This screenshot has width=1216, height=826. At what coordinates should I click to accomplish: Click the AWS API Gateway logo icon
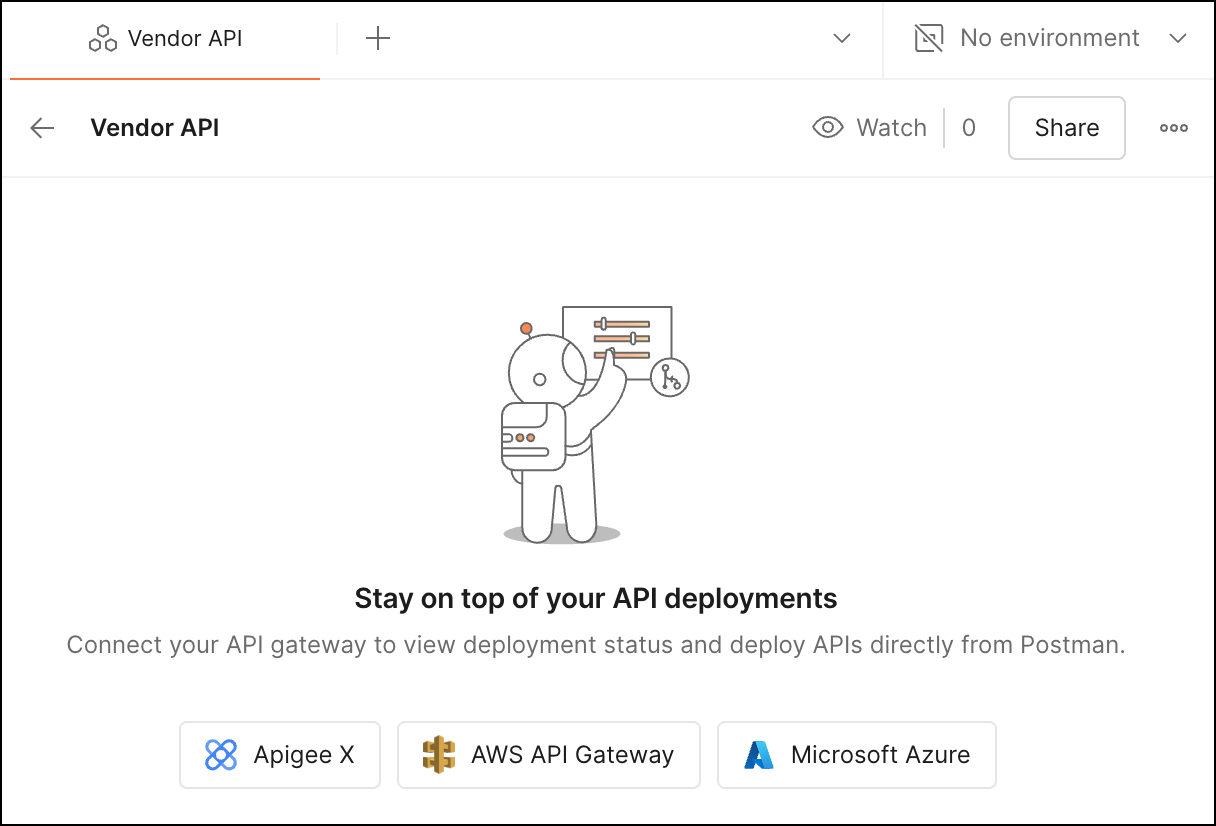pyautogui.click(x=438, y=755)
